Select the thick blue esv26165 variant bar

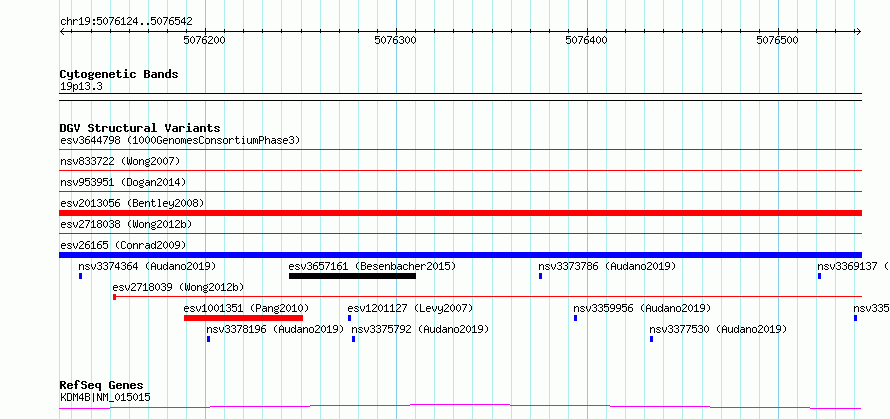click(460, 255)
